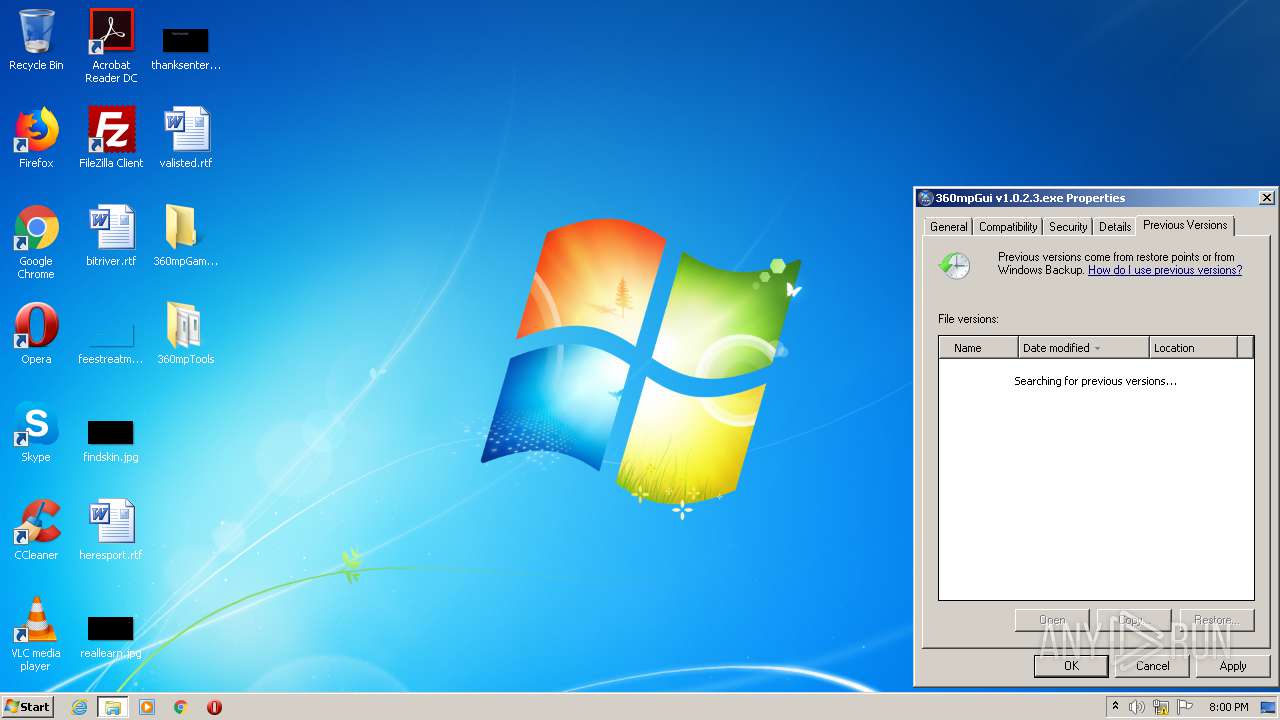Open Google Chrome desktop shortcut
Image resolution: width=1280 pixels, height=720 pixels.
pyautogui.click(x=36, y=242)
